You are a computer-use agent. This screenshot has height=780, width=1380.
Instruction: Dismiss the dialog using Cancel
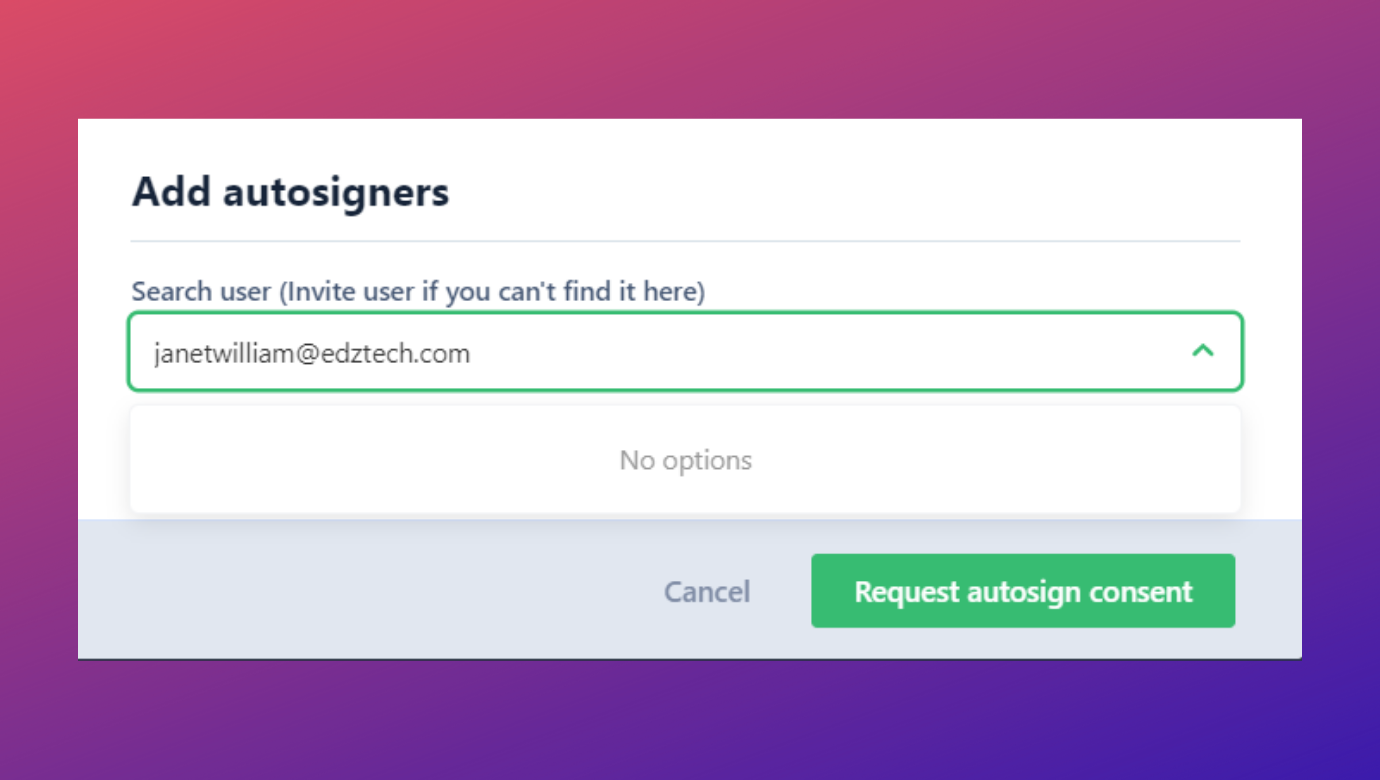(x=707, y=591)
